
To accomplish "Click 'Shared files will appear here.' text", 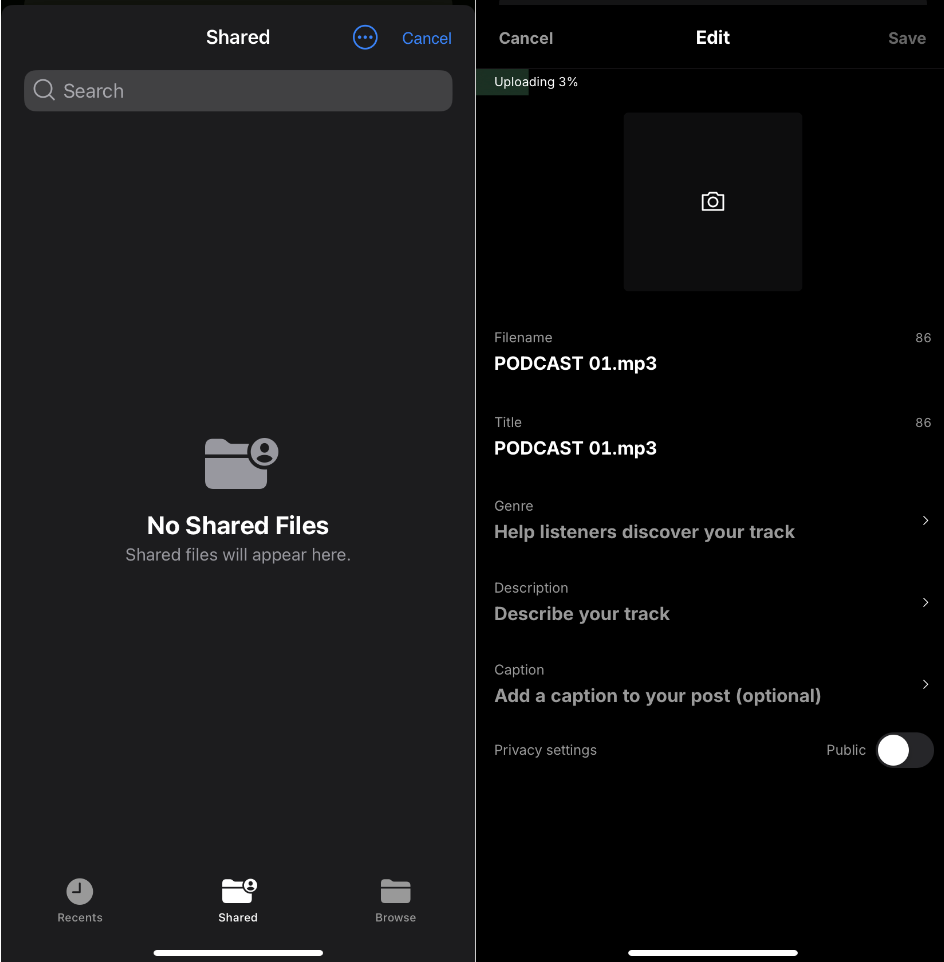I will pyautogui.click(x=238, y=555).
